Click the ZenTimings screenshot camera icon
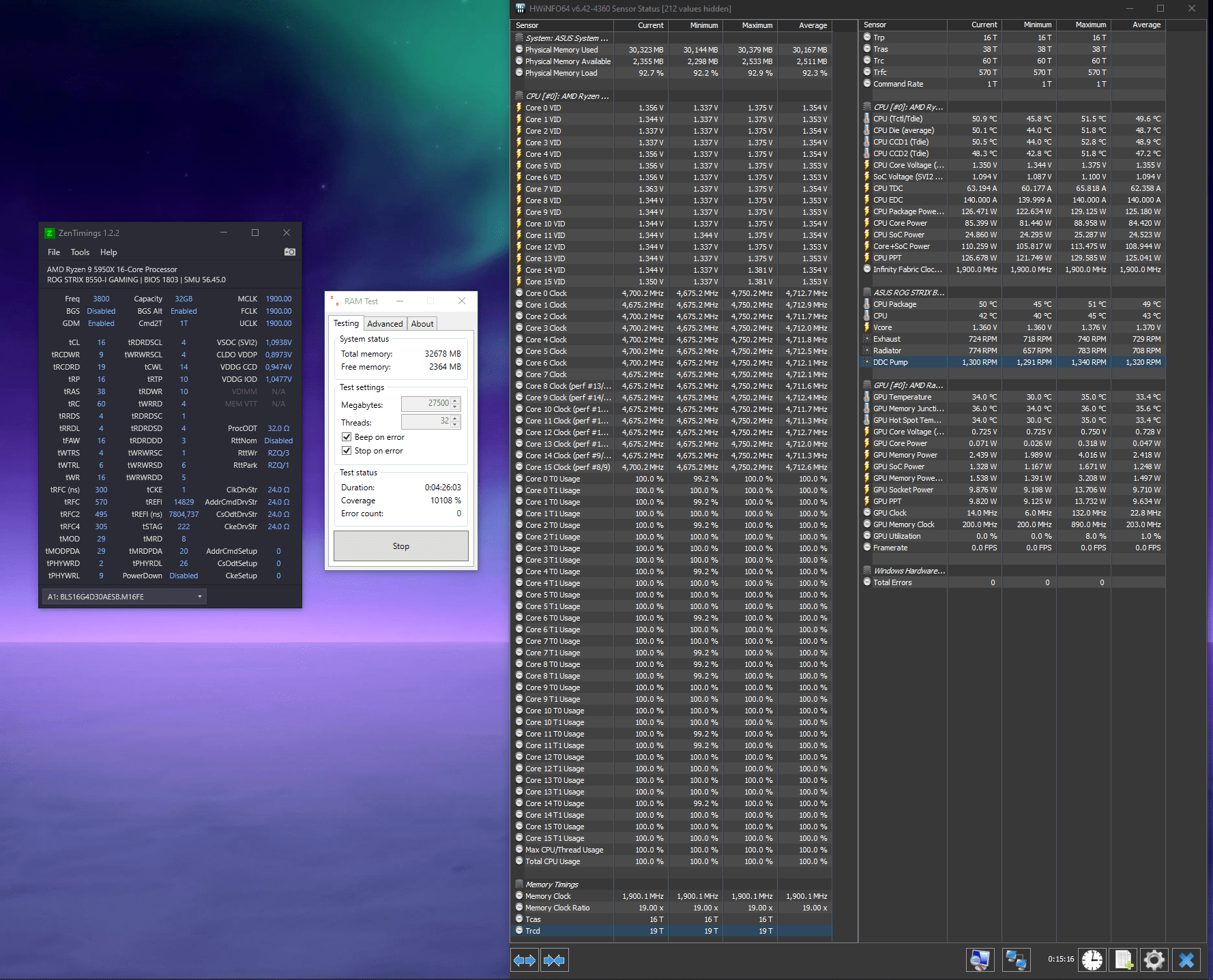The image size is (1213, 980). (290, 252)
